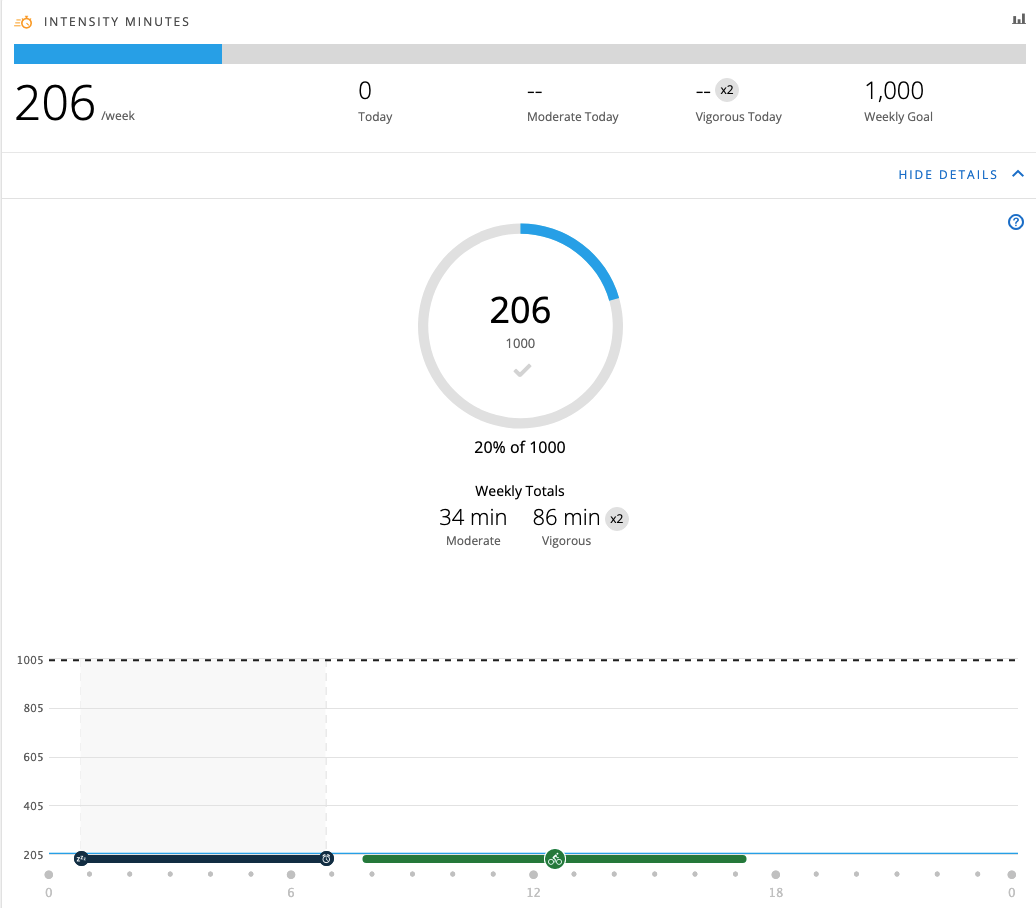
Task: Click the wake alarm icon on timeline
Action: pyautogui.click(x=326, y=858)
